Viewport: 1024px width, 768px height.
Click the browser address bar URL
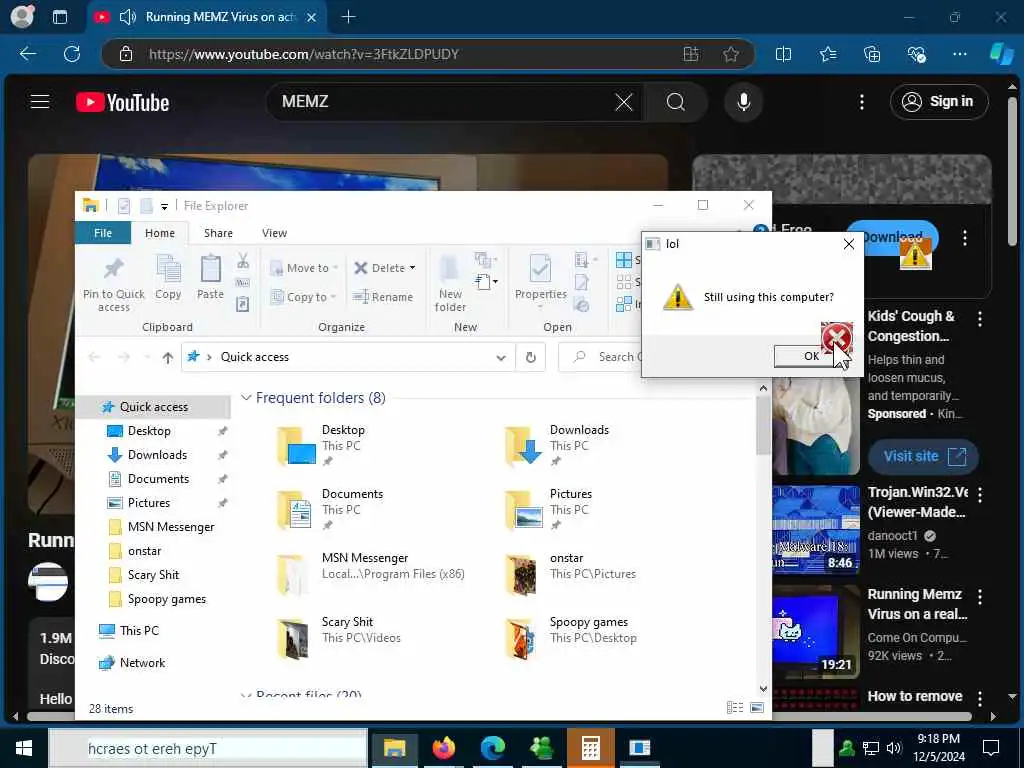(304, 54)
